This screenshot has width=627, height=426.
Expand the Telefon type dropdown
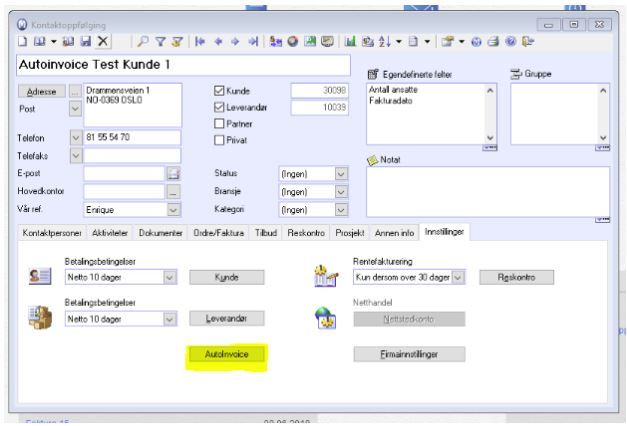[76, 138]
